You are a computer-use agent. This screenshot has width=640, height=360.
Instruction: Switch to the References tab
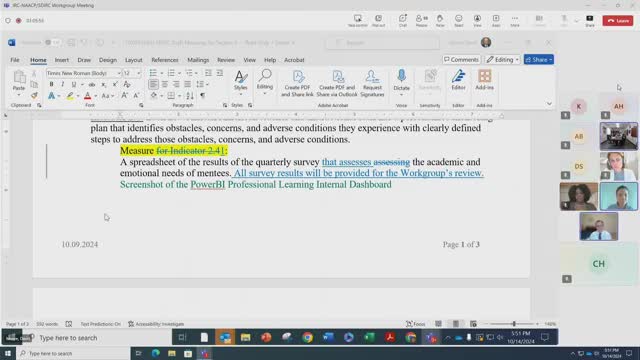(x=164, y=60)
